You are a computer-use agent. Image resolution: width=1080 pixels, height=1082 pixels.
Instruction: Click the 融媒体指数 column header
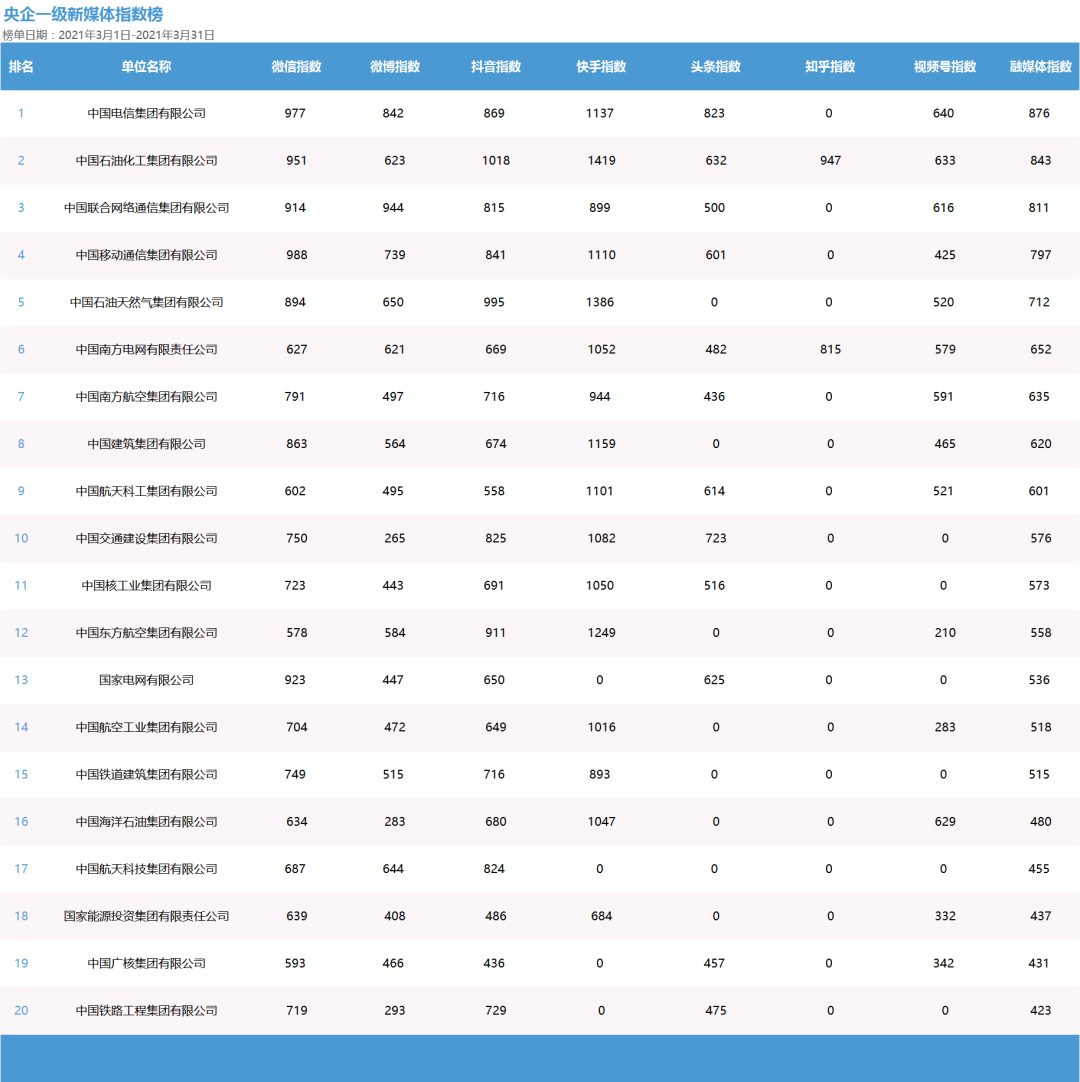1041,67
